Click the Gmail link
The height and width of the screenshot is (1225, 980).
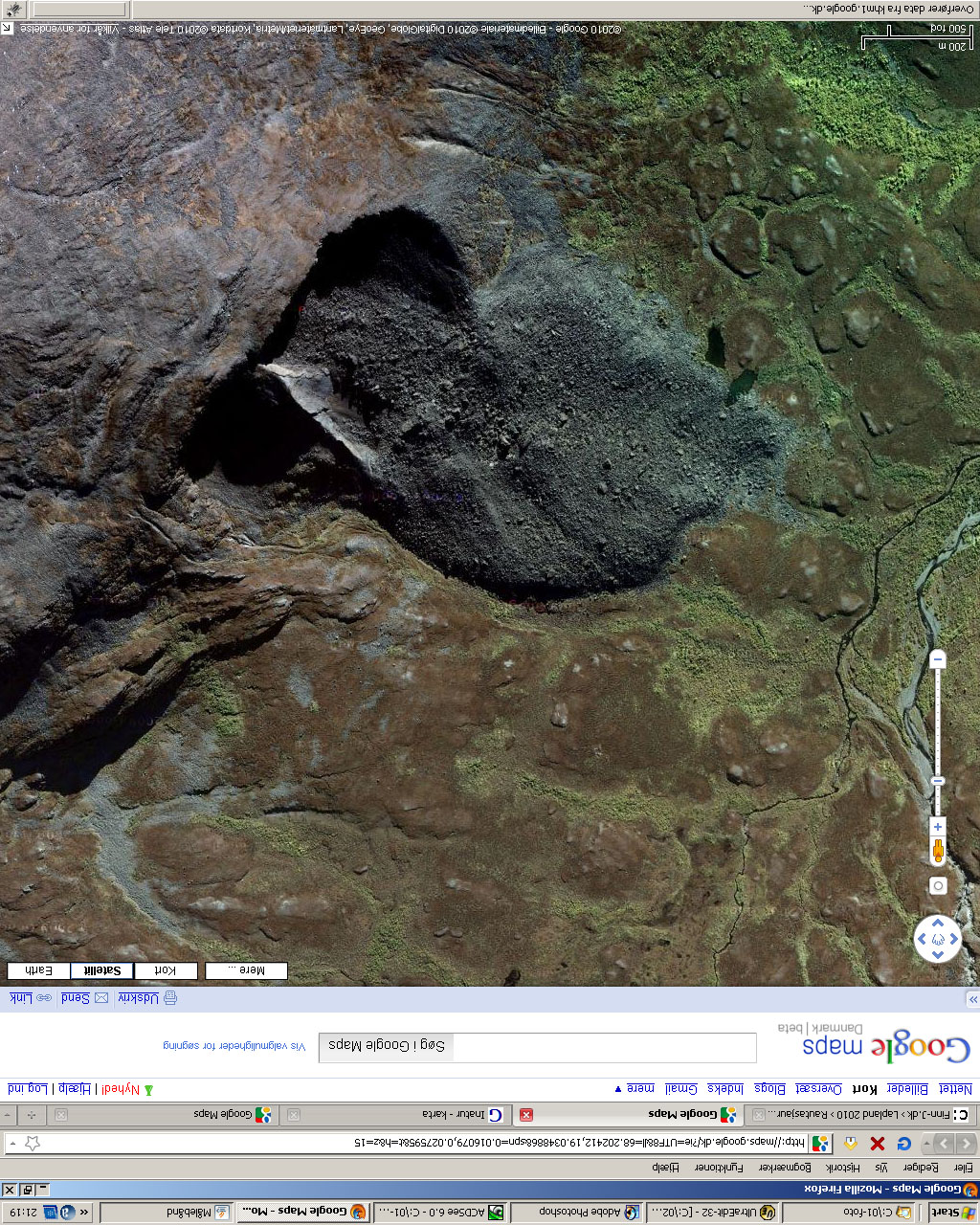pyautogui.click(x=680, y=1089)
